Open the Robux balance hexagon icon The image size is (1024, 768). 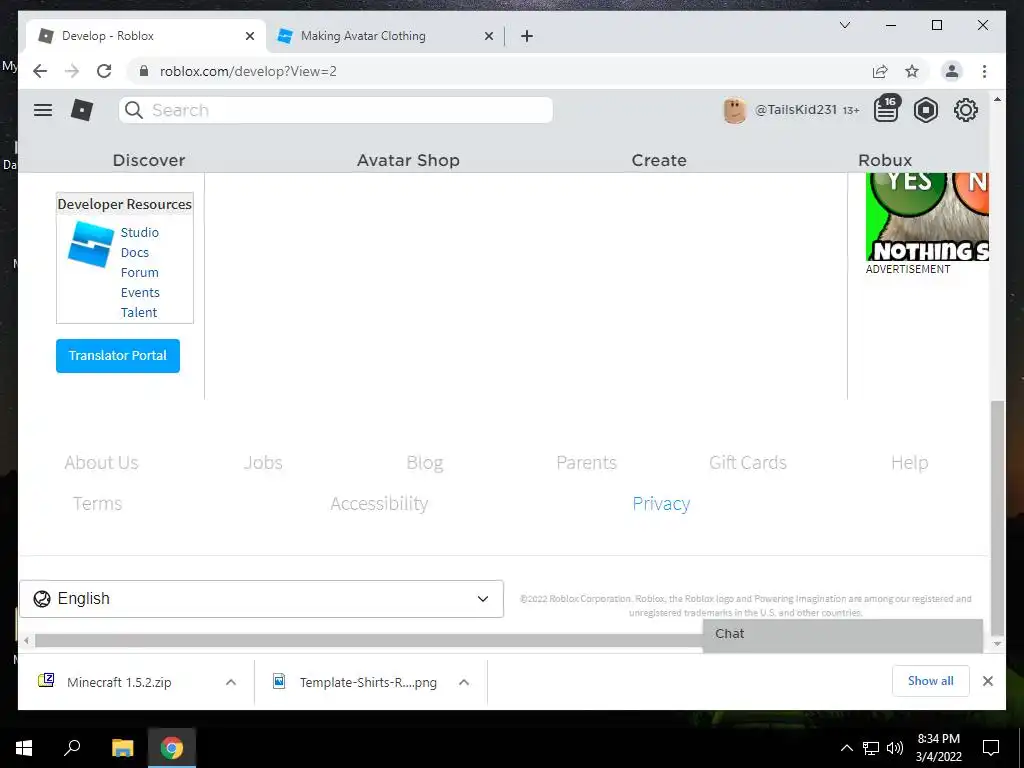[925, 110]
